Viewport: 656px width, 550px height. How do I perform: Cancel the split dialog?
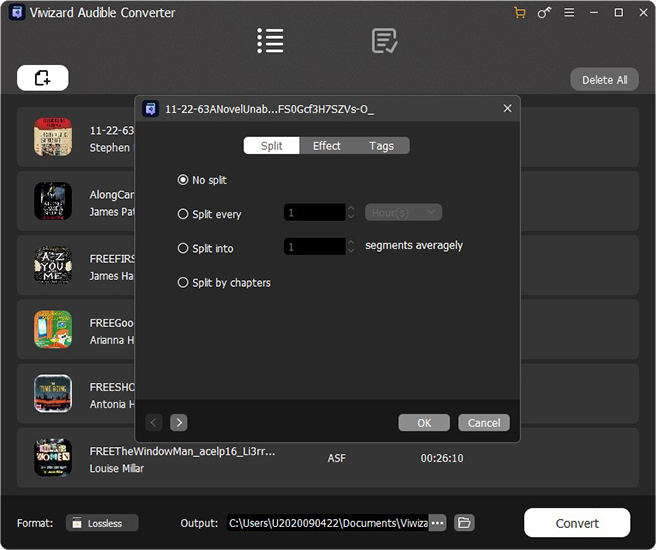pyautogui.click(x=484, y=423)
